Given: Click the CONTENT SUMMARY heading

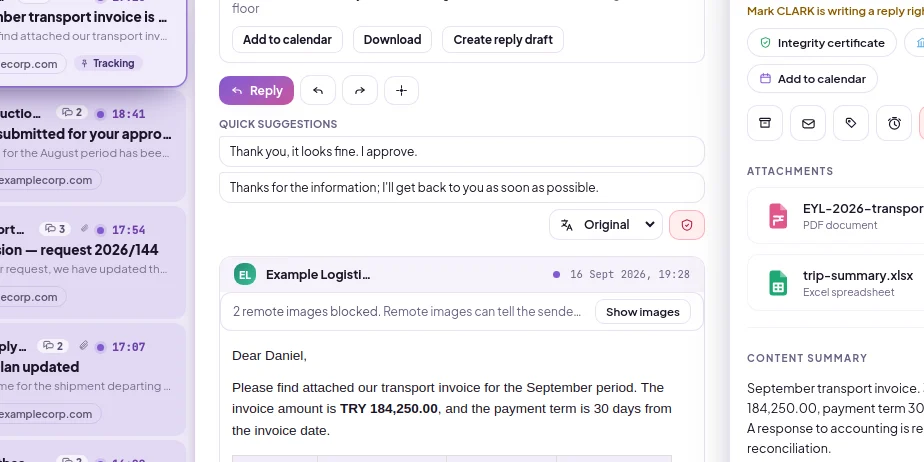Looking at the screenshot, I should pos(807,358).
